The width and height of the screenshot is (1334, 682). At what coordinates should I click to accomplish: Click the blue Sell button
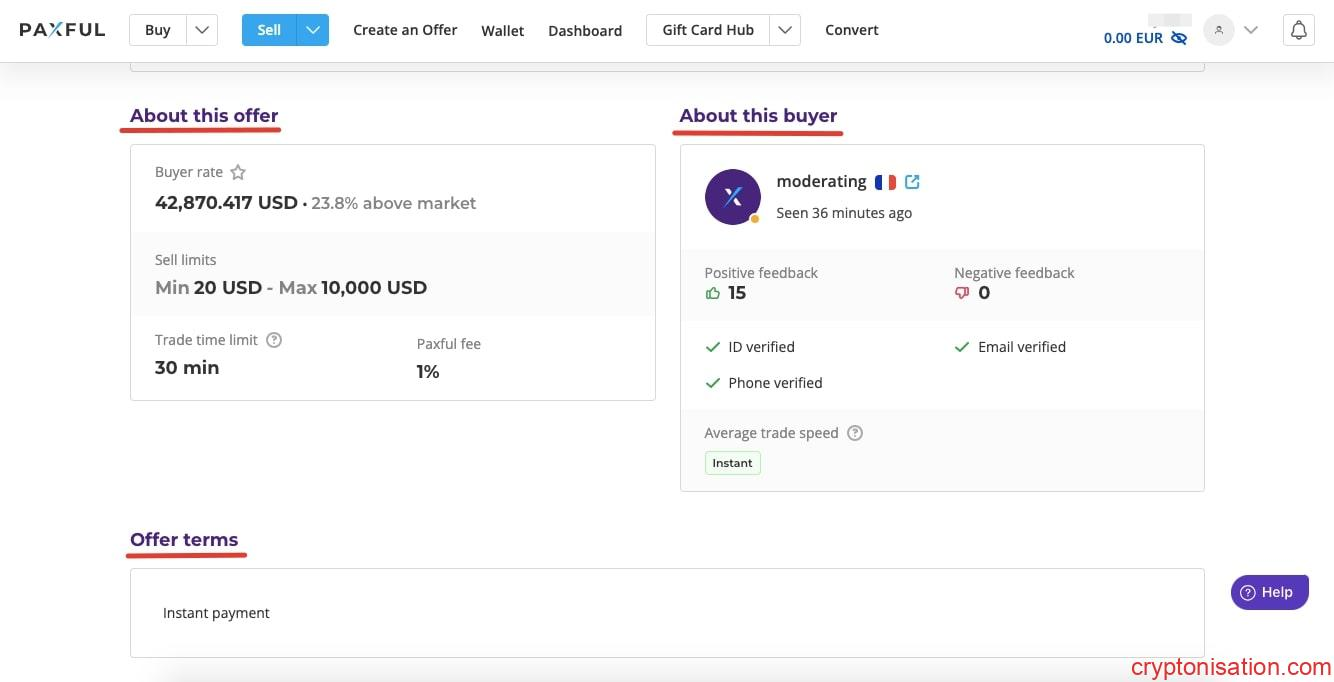(x=269, y=30)
